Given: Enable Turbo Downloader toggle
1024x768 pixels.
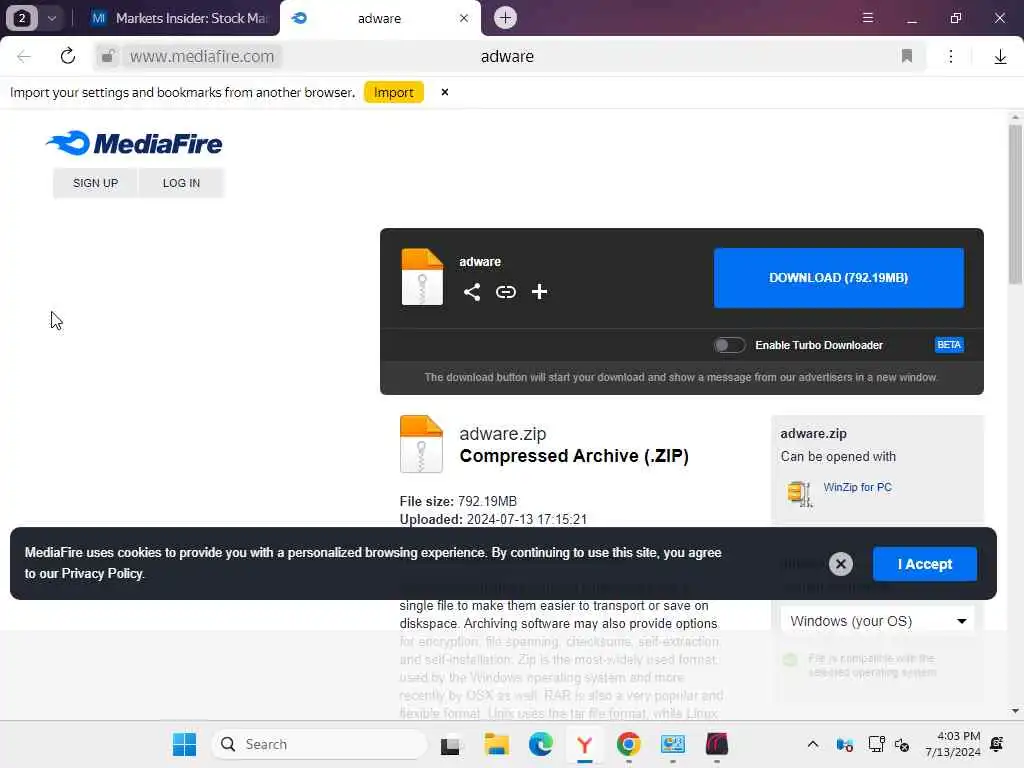Looking at the screenshot, I should click(x=729, y=345).
